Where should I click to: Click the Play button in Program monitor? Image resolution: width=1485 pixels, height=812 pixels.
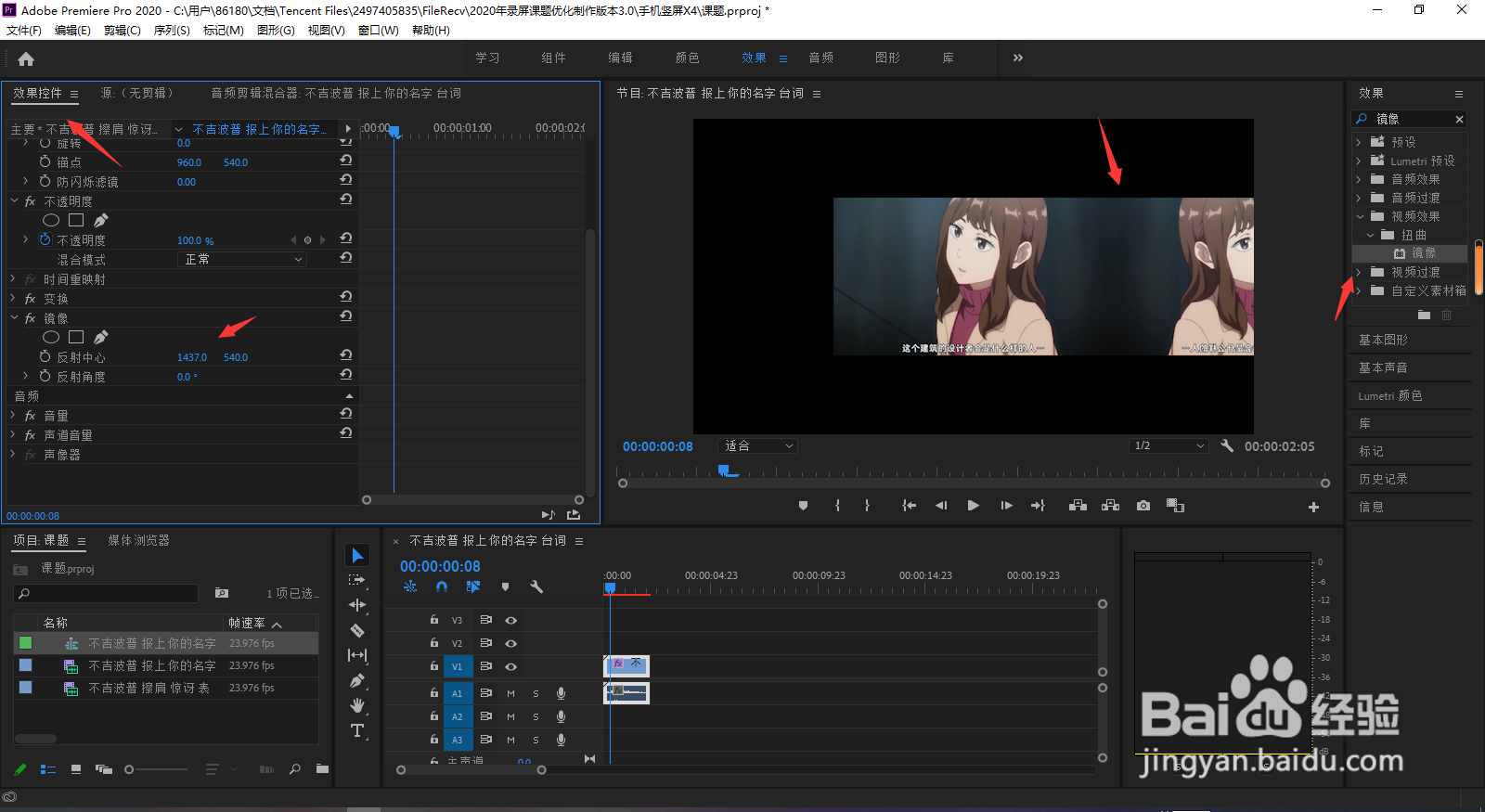click(973, 506)
